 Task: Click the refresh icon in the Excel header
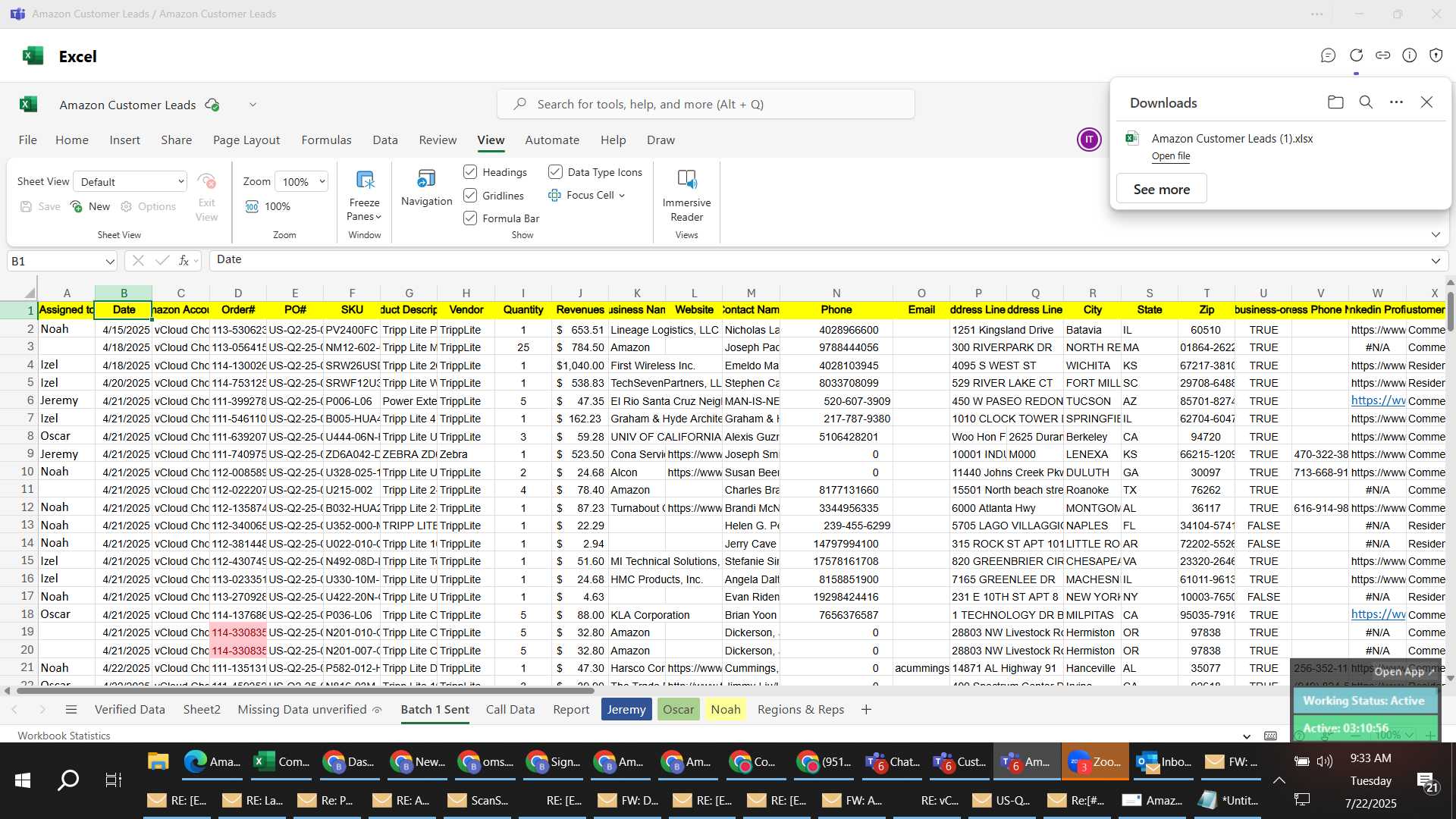tap(1356, 55)
